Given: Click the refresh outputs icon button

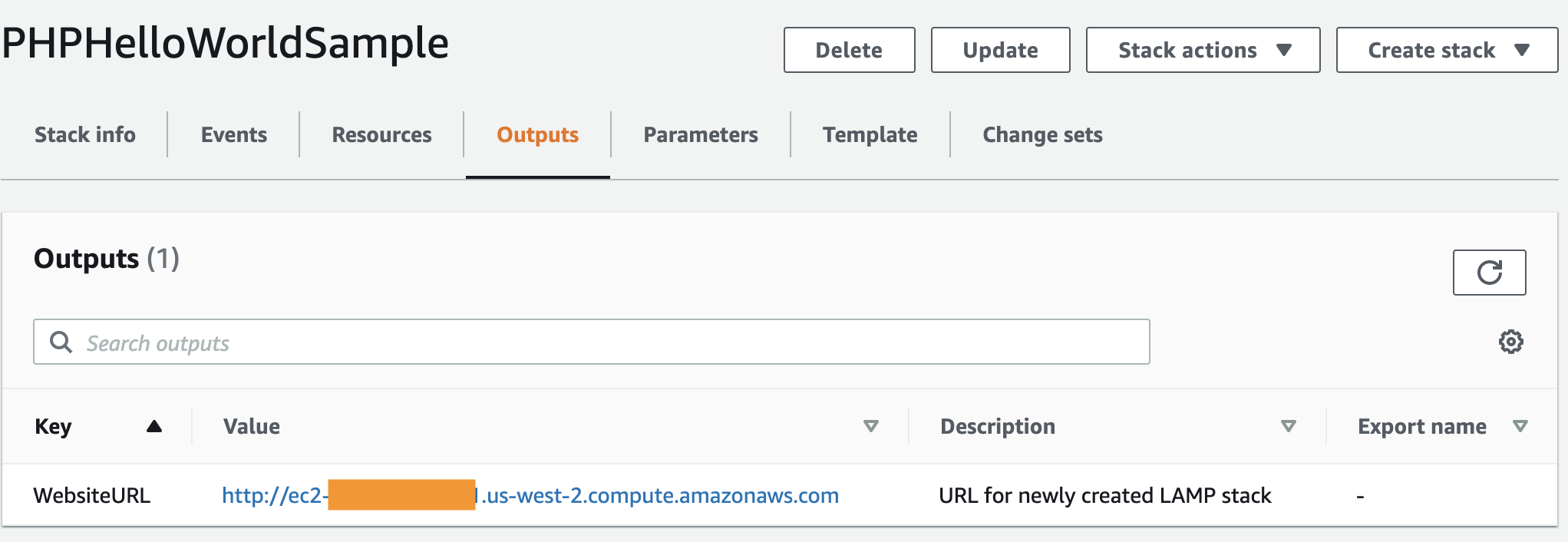Looking at the screenshot, I should [1489, 273].
